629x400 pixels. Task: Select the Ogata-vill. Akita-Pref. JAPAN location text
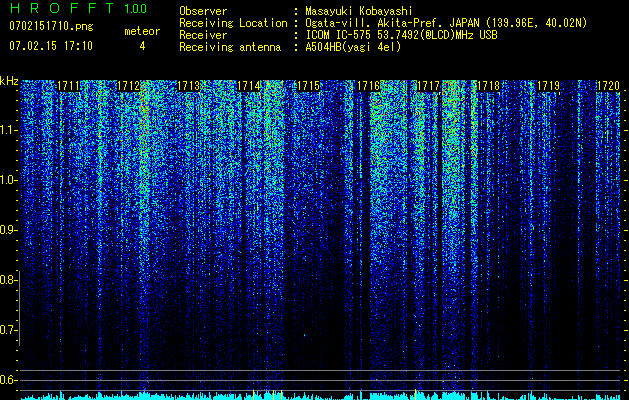(x=446, y=23)
